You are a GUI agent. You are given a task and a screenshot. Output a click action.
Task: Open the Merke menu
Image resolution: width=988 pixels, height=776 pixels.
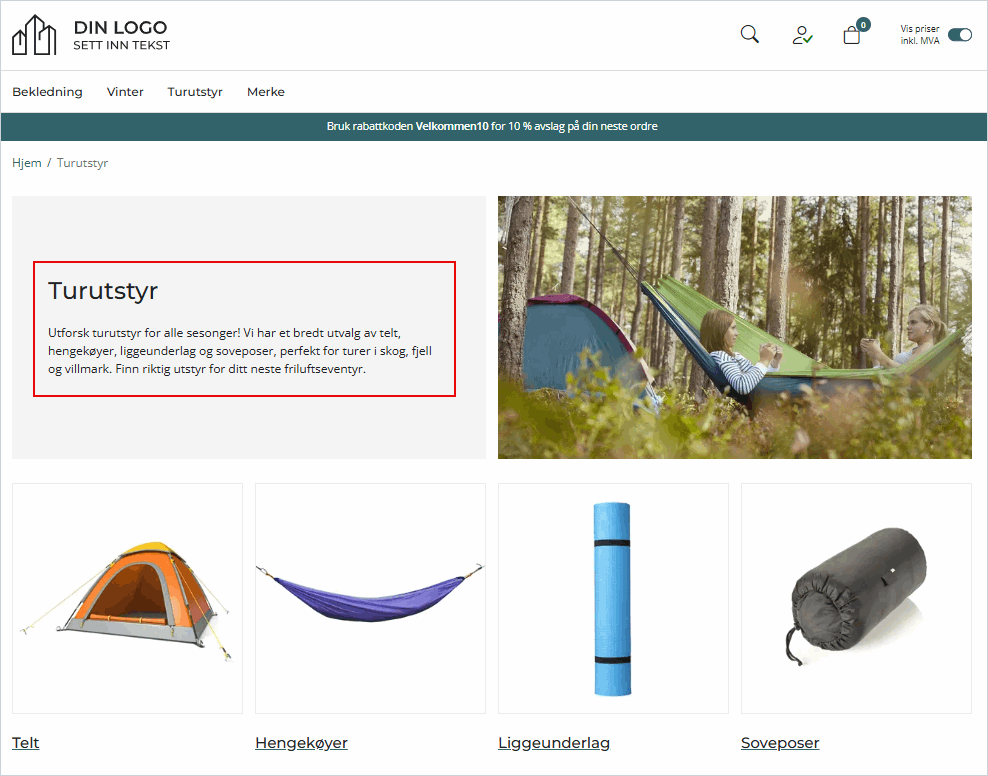tap(266, 92)
